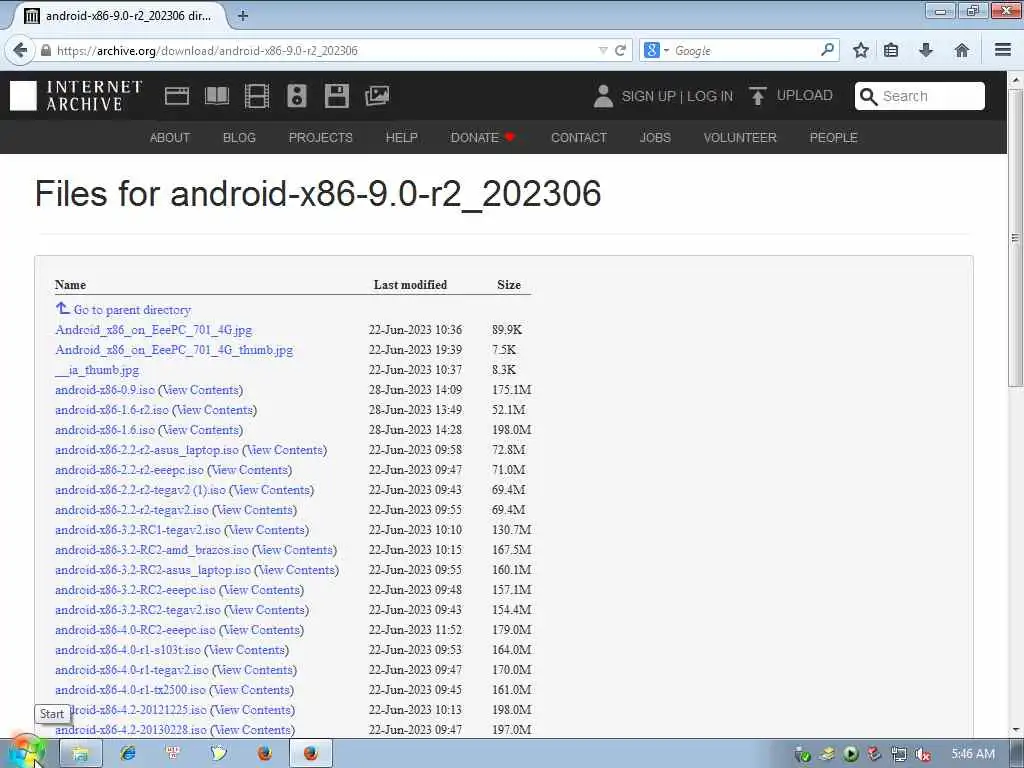Click the Google search input field
This screenshot has height=768, width=1024.
[744, 50]
